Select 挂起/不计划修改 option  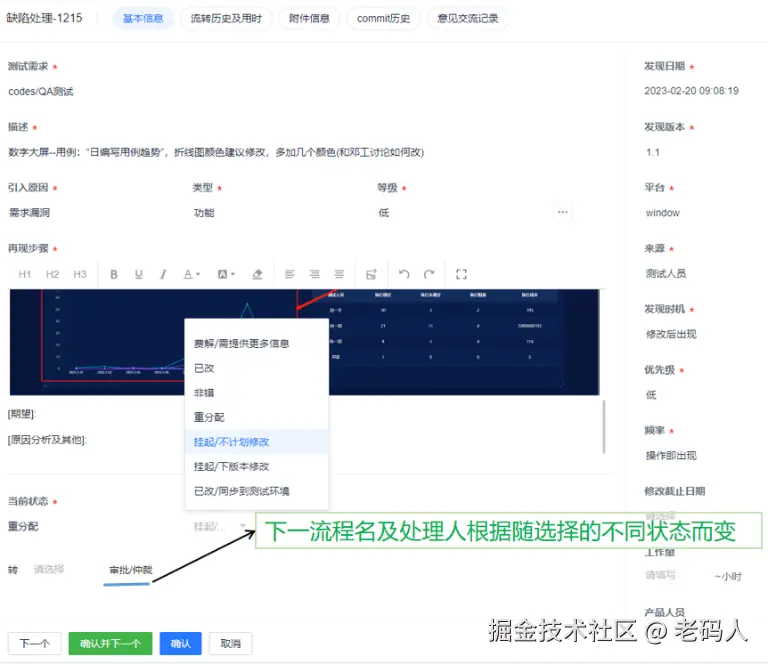(x=256, y=442)
